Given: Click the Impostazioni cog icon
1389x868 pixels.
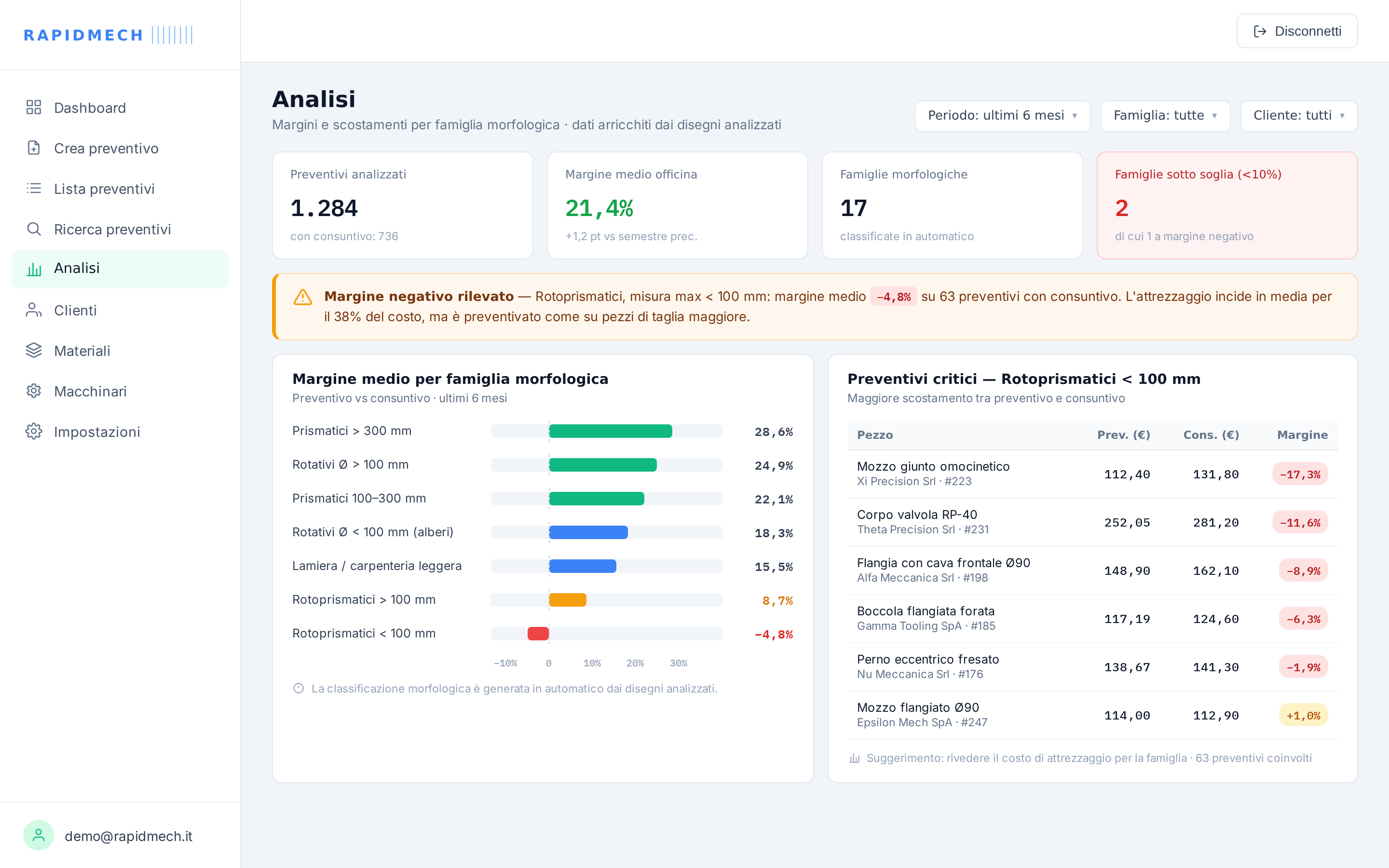Looking at the screenshot, I should pos(34,431).
